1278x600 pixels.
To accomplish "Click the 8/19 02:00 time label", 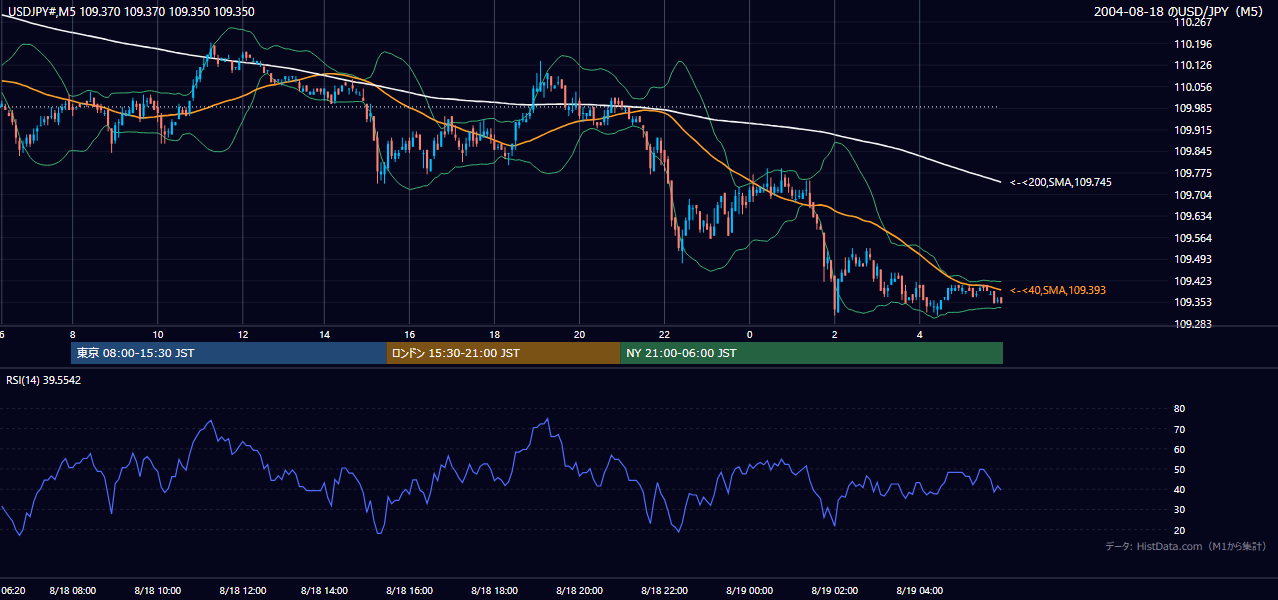I will [835, 591].
